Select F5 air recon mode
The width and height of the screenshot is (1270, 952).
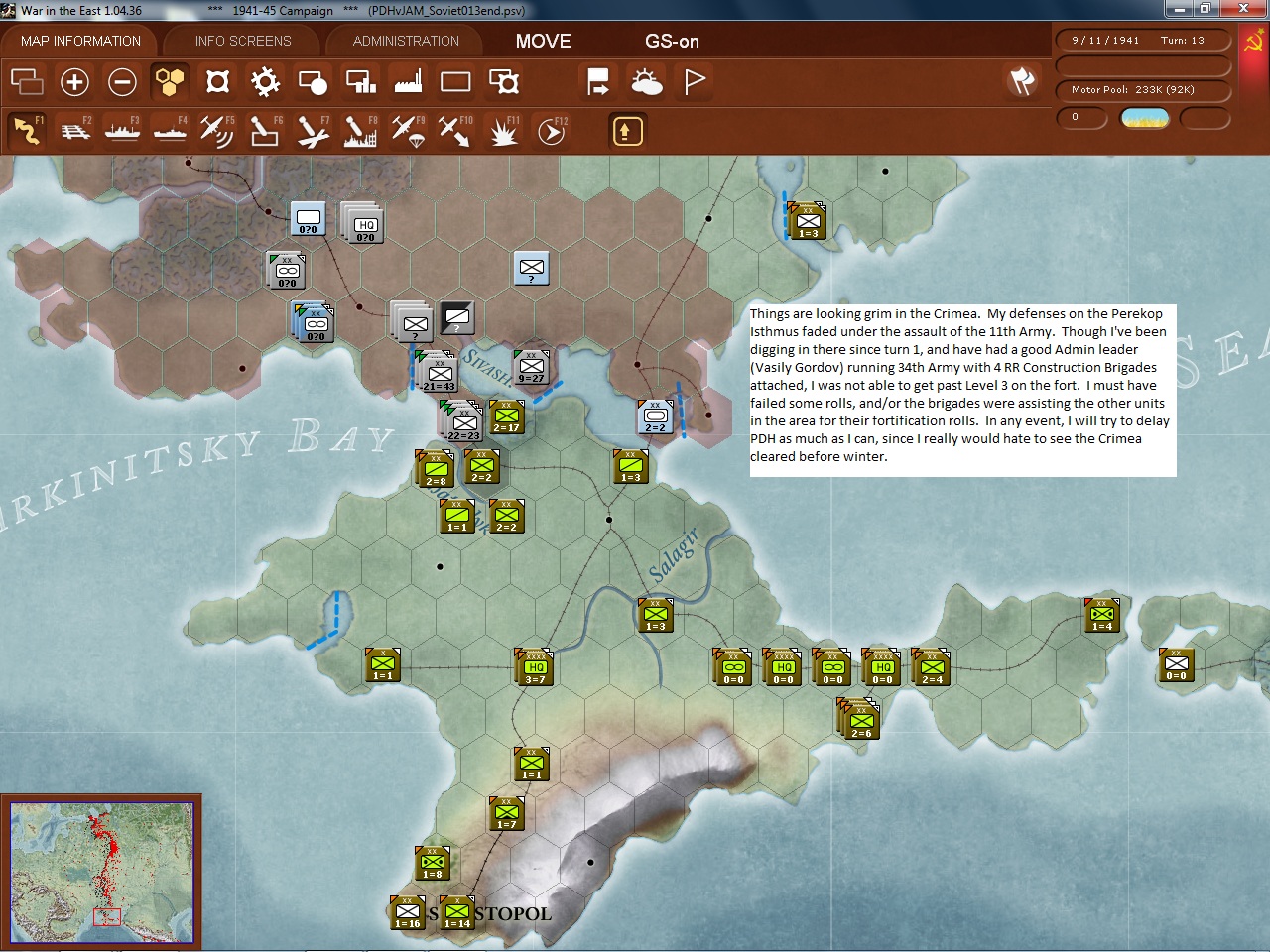[x=217, y=130]
